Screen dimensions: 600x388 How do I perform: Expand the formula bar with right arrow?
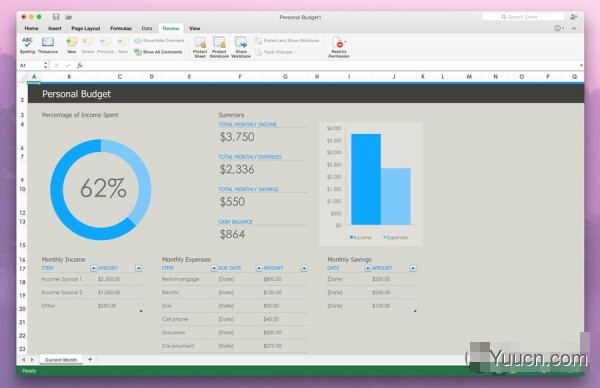pos(581,65)
